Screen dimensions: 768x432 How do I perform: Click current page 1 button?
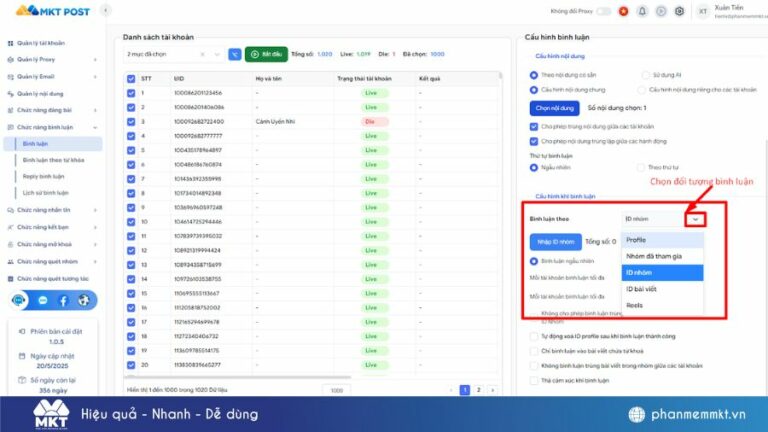[x=465, y=390]
